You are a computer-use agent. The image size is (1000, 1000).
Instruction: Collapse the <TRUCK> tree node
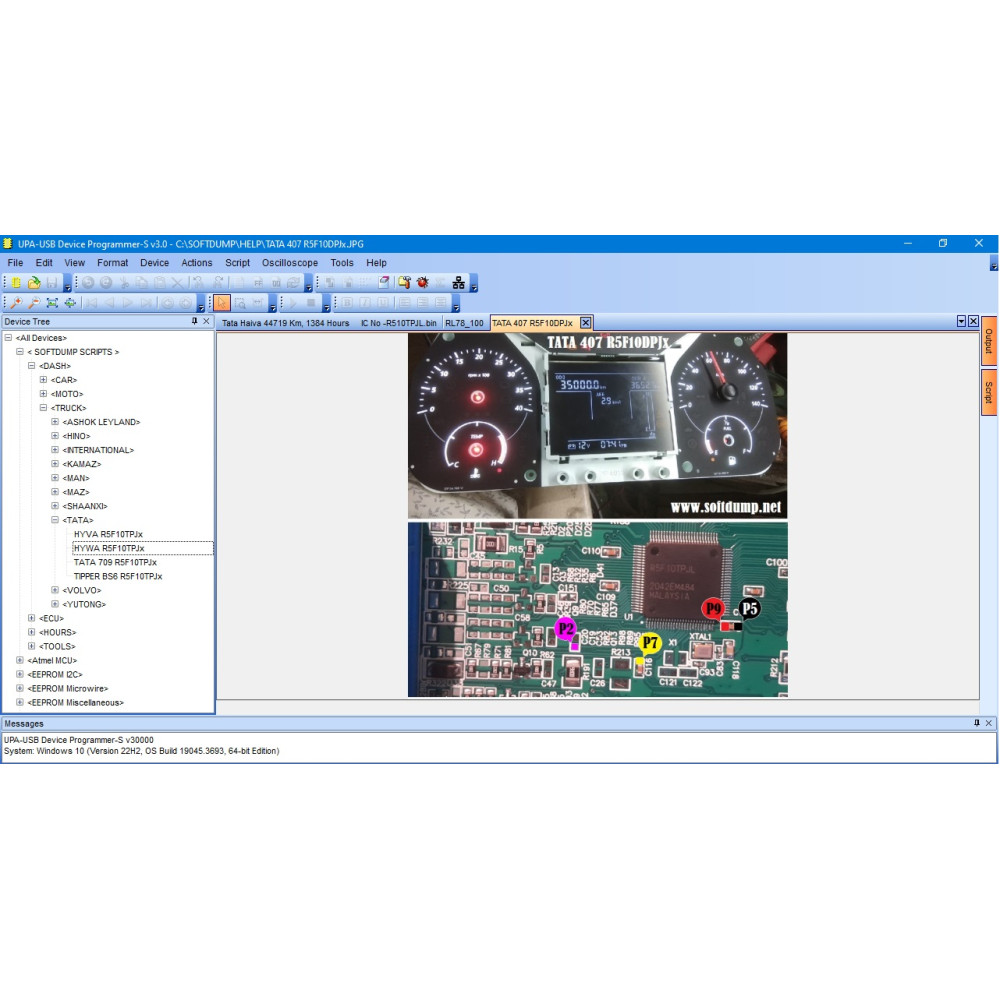[43, 408]
